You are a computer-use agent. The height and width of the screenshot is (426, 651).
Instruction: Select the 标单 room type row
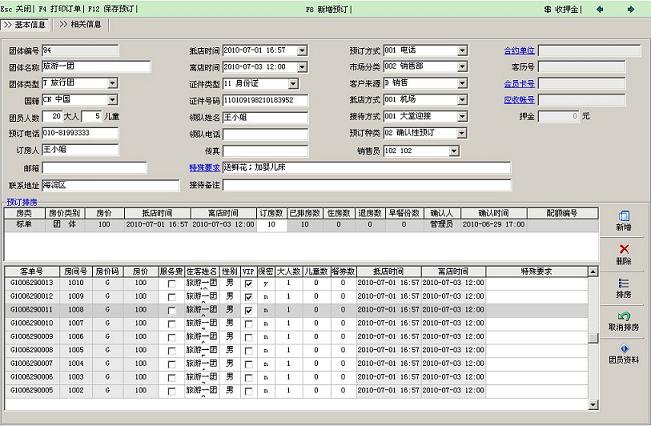(301, 225)
